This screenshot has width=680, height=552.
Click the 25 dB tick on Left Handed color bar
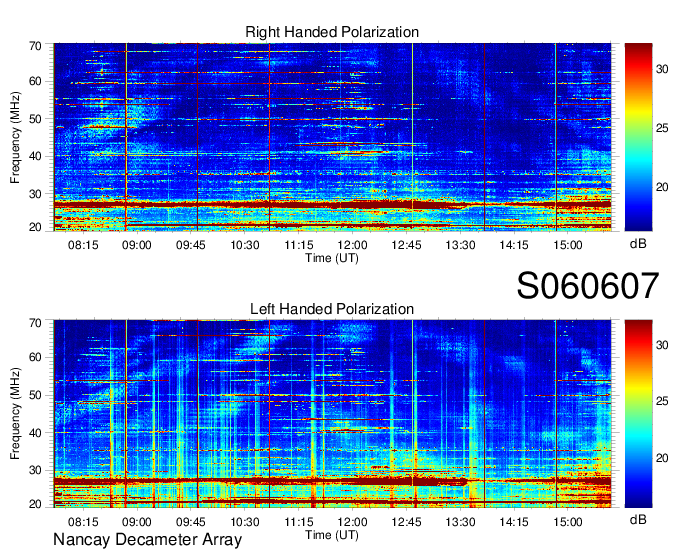click(662, 401)
